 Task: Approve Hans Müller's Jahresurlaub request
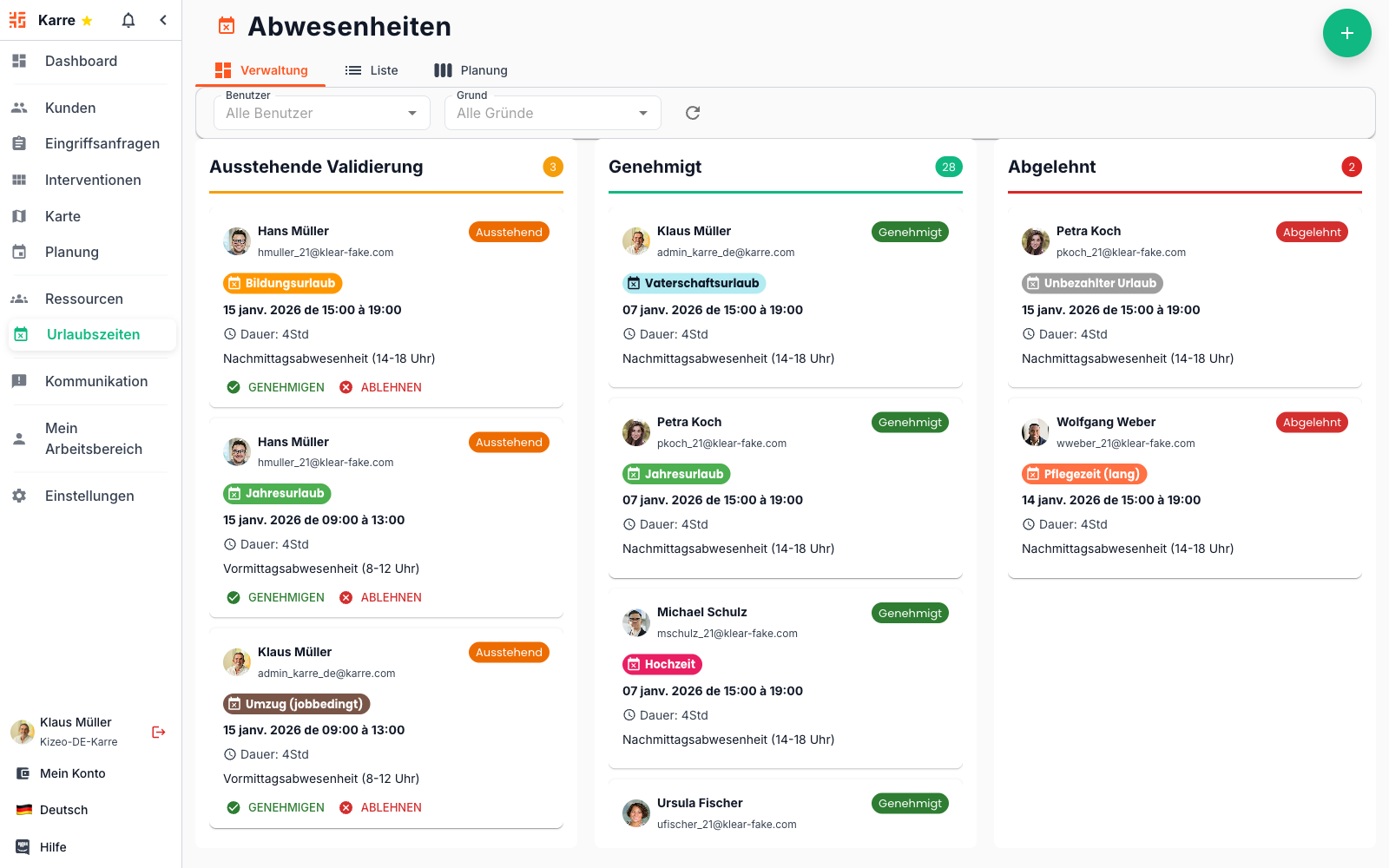275,597
